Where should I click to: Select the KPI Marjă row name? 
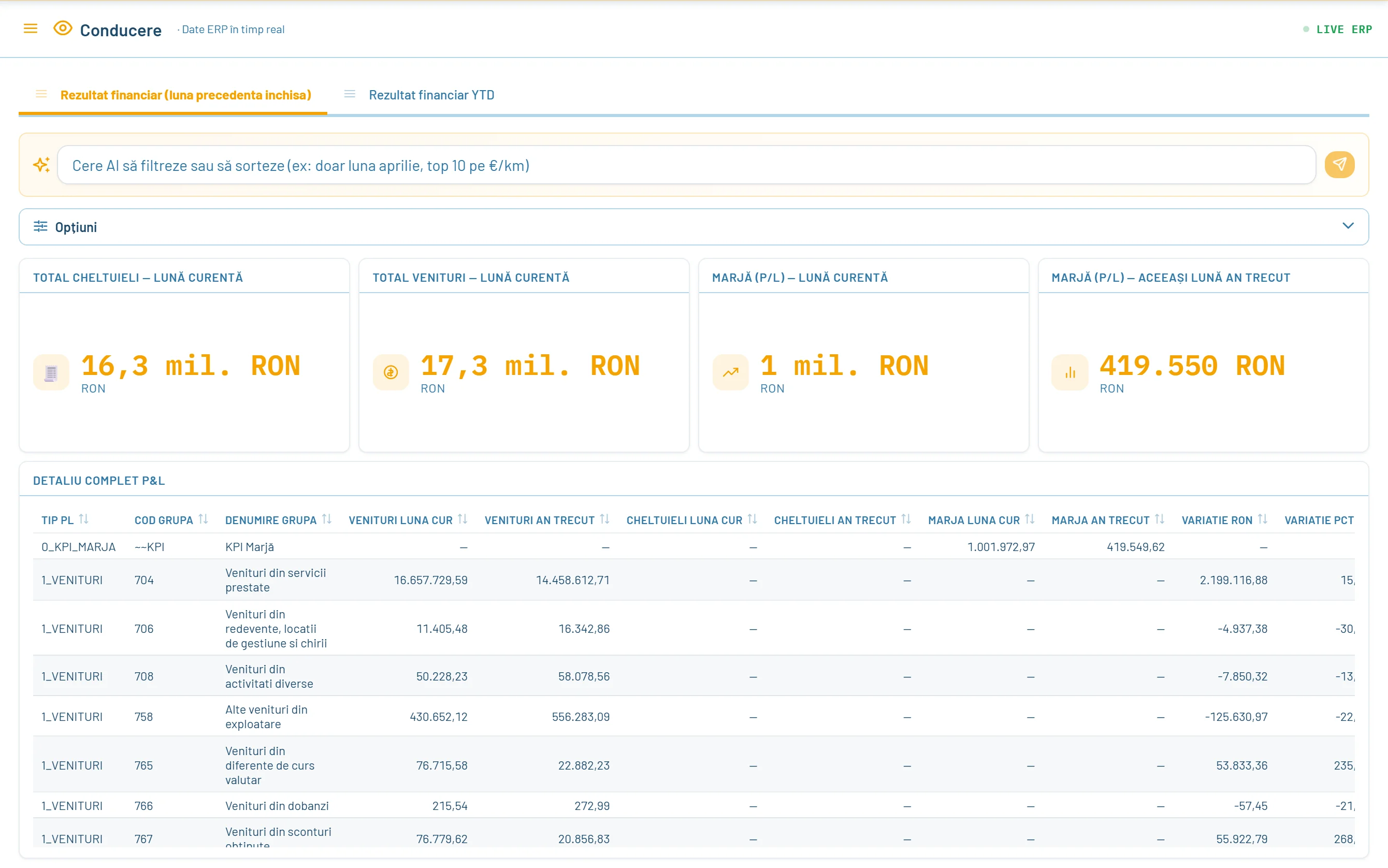click(x=250, y=547)
